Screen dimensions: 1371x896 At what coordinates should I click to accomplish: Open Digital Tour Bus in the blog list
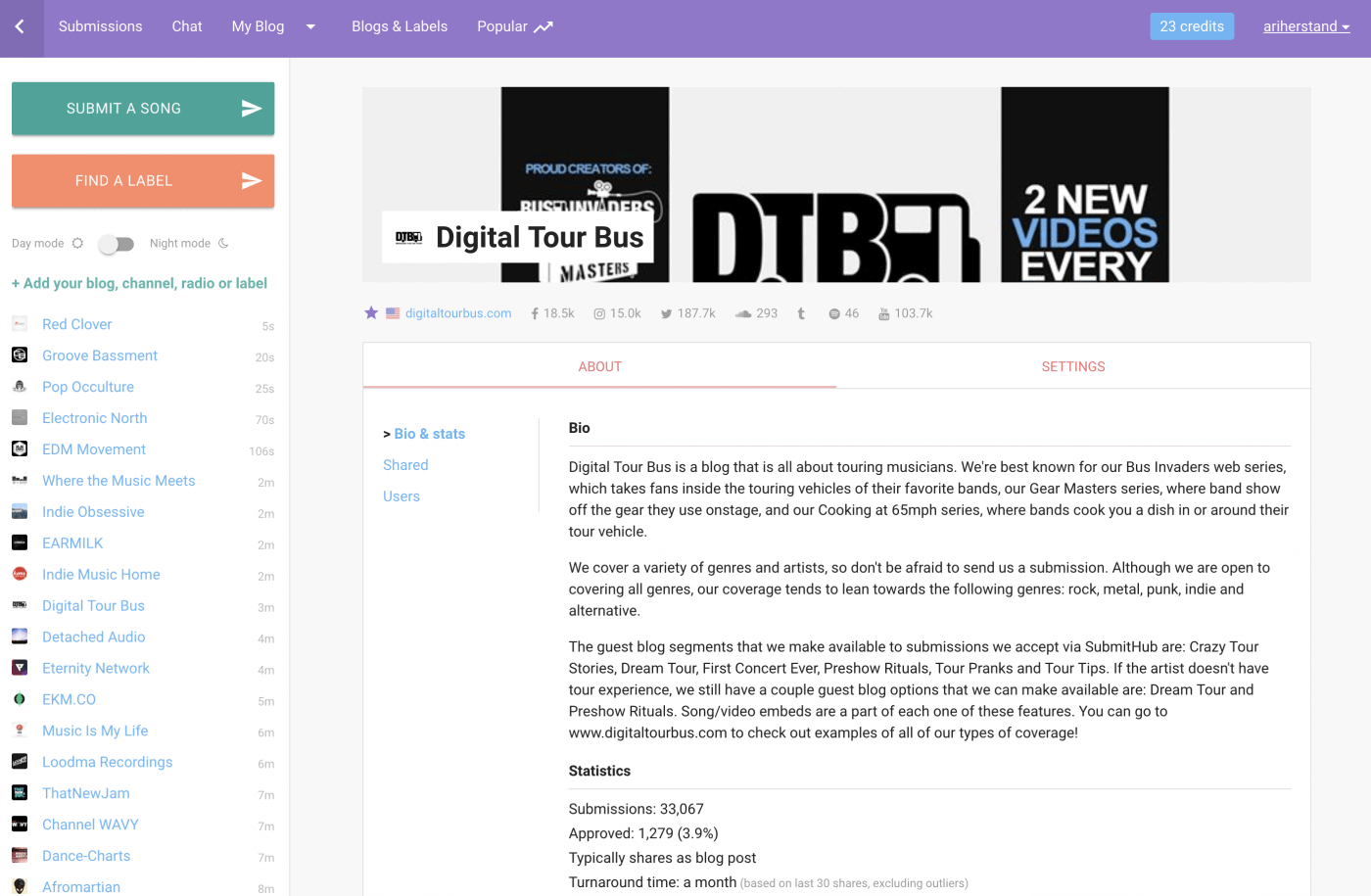(93, 606)
